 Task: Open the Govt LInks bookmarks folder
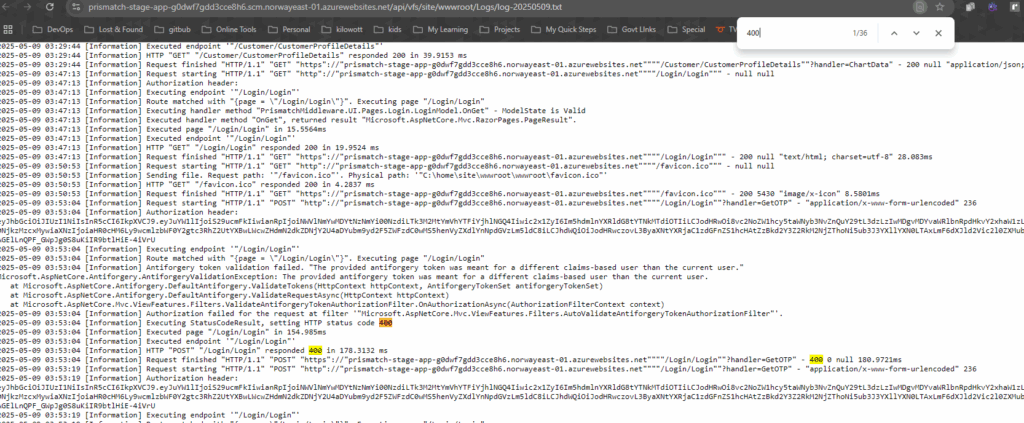point(634,29)
